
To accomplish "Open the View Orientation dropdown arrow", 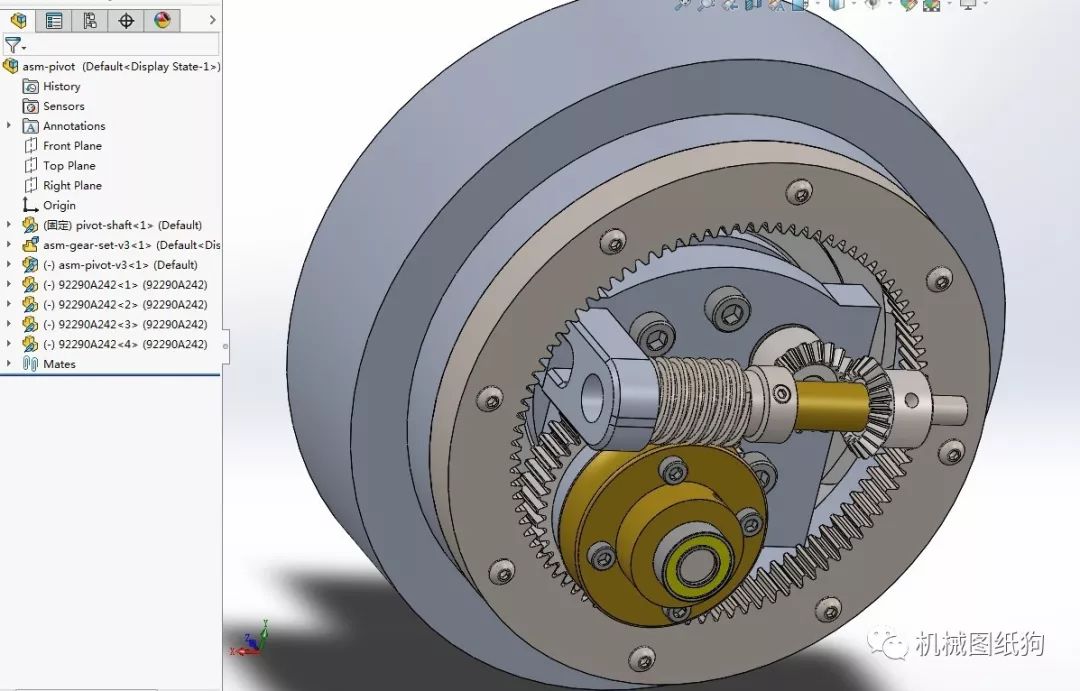I will point(818,3).
